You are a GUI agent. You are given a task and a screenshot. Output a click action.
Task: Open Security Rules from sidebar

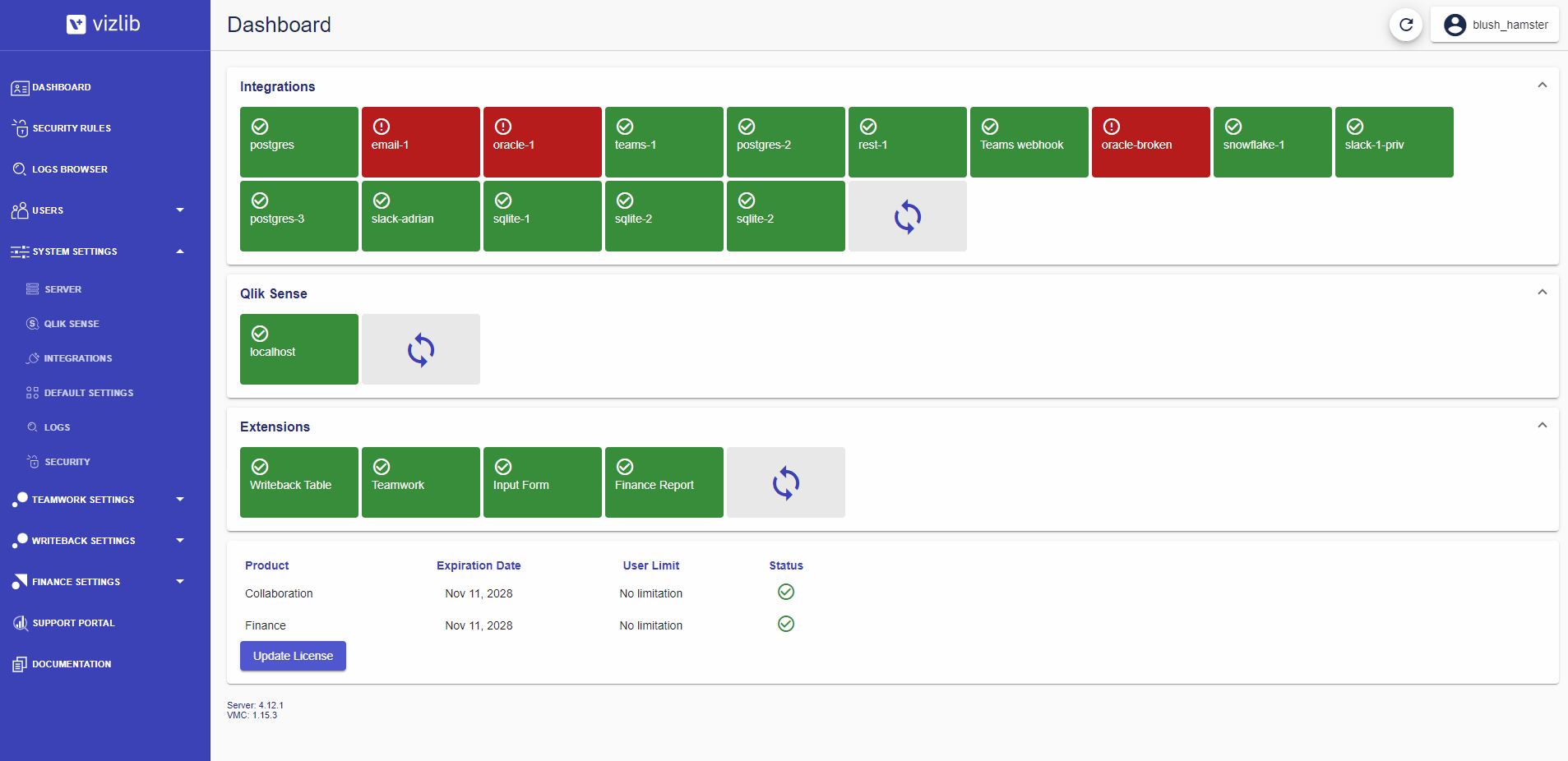click(72, 128)
